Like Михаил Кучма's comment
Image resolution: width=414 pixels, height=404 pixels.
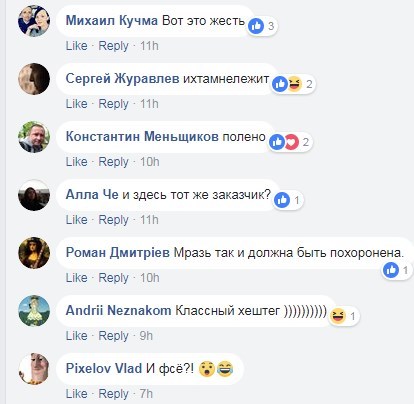(76, 46)
